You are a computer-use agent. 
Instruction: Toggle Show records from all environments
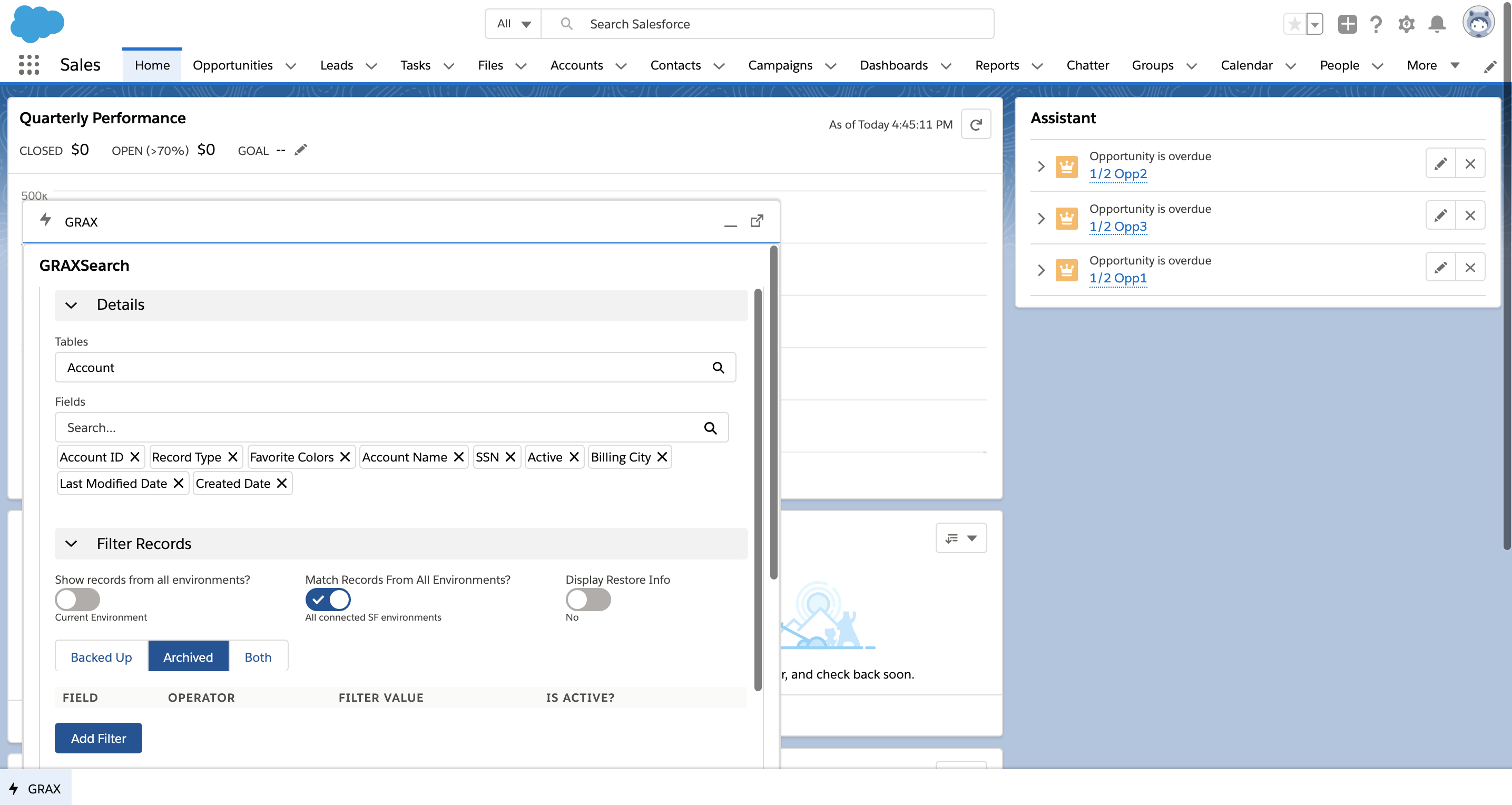coord(77,600)
